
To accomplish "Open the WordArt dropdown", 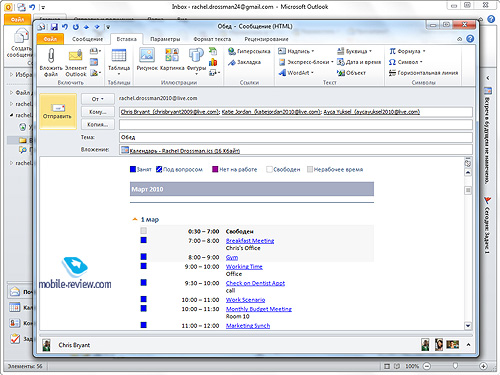I will (x=296, y=73).
